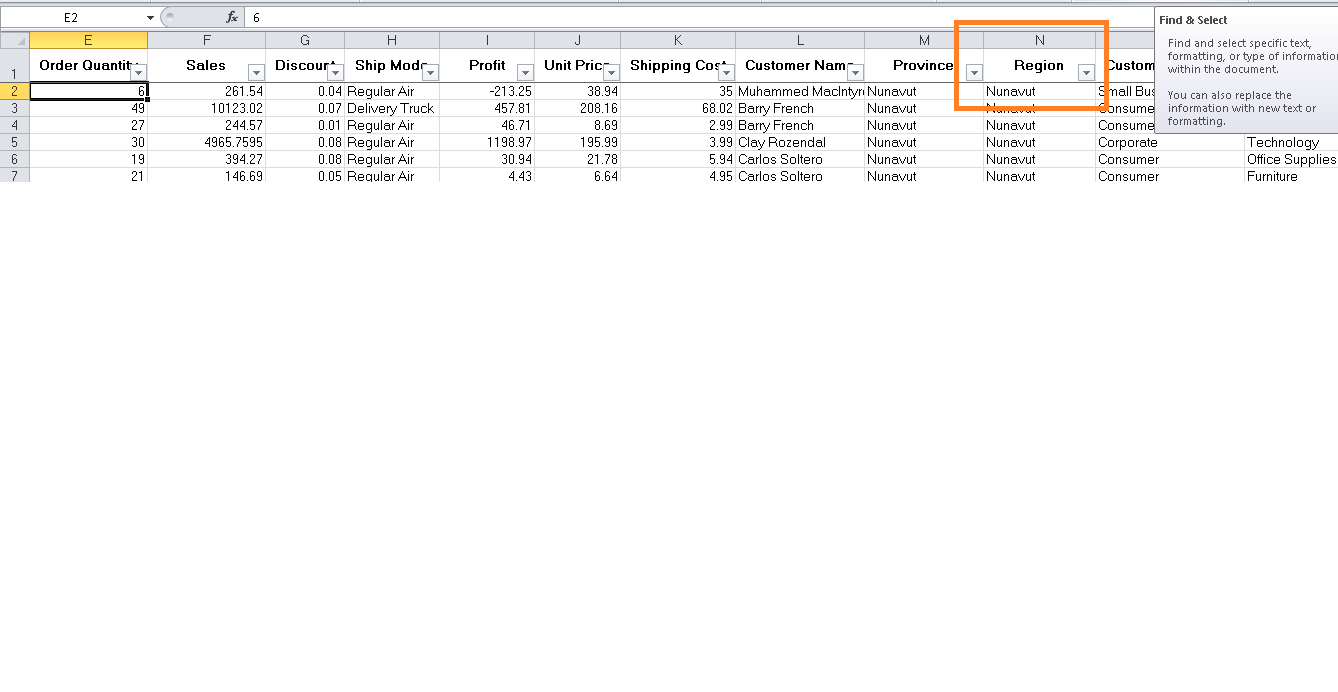The height and width of the screenshot is (692, 1338).
Task: Open the Unit Price filter dropdown
Action: pos(611,71)
